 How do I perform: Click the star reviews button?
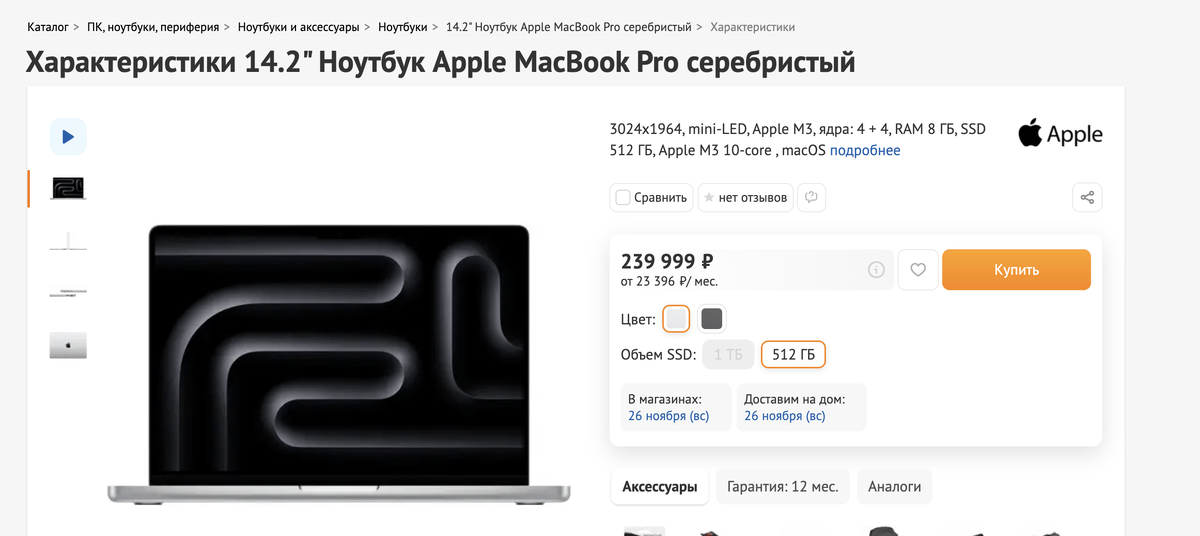(x=746, y=197)
